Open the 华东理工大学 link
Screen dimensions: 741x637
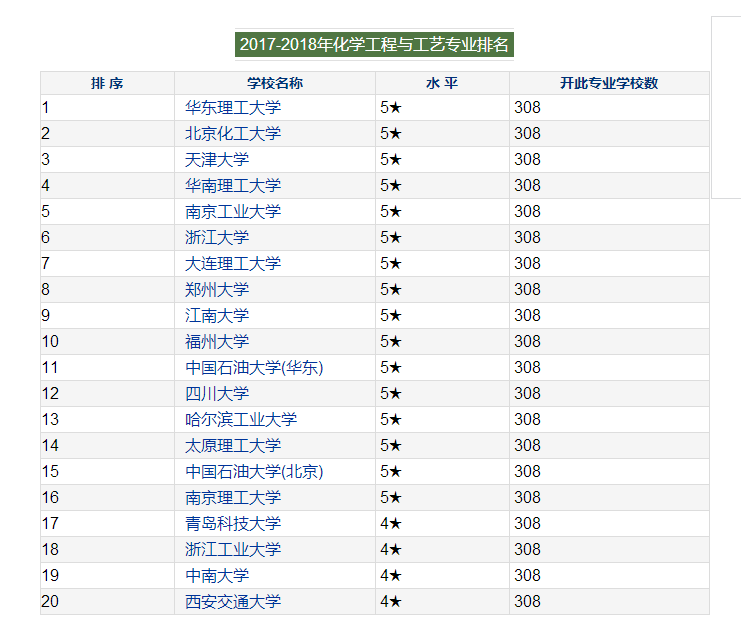tap(233, 107)
